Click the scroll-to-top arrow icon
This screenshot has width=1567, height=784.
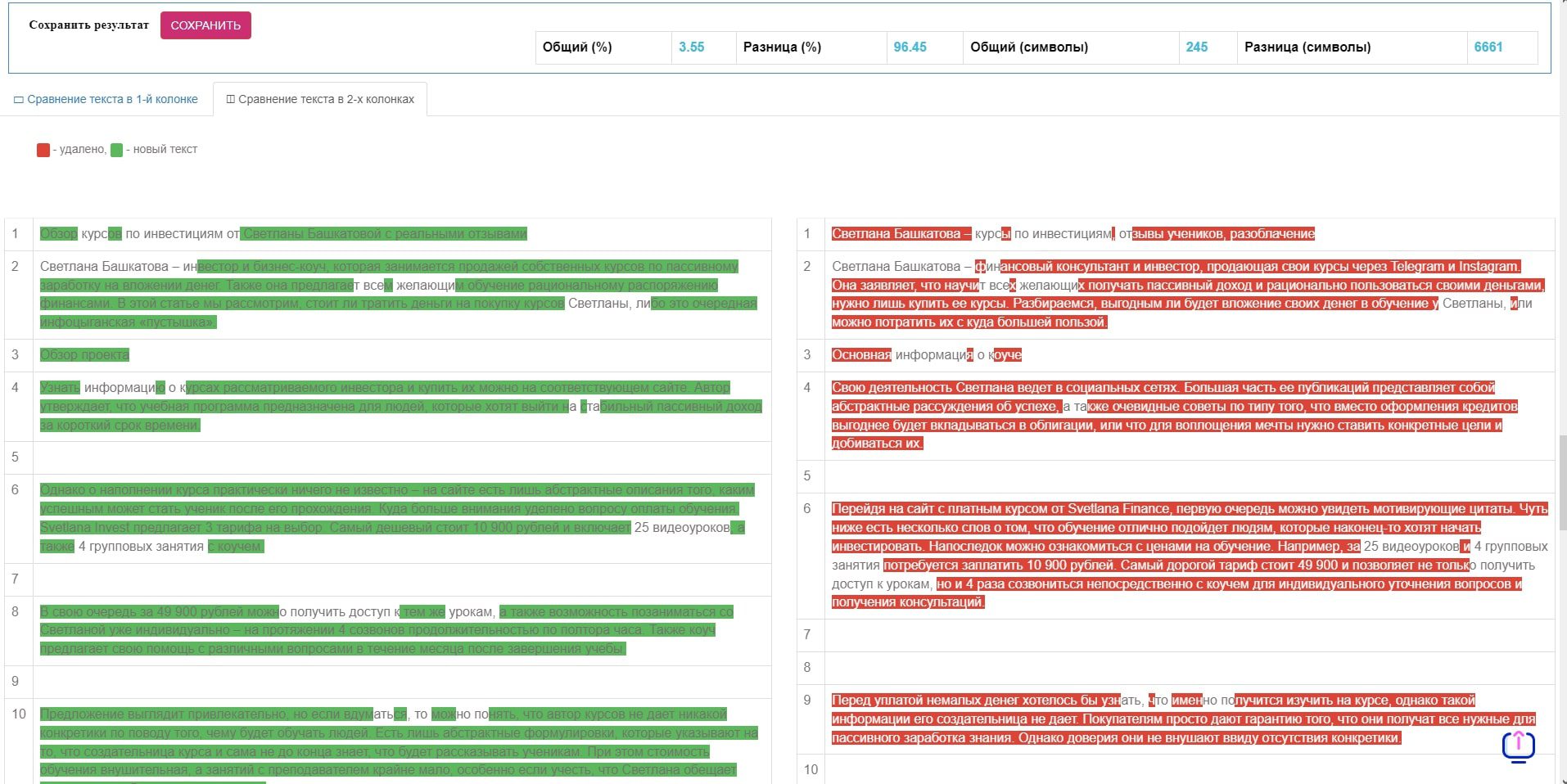[x=1518, y=746]
